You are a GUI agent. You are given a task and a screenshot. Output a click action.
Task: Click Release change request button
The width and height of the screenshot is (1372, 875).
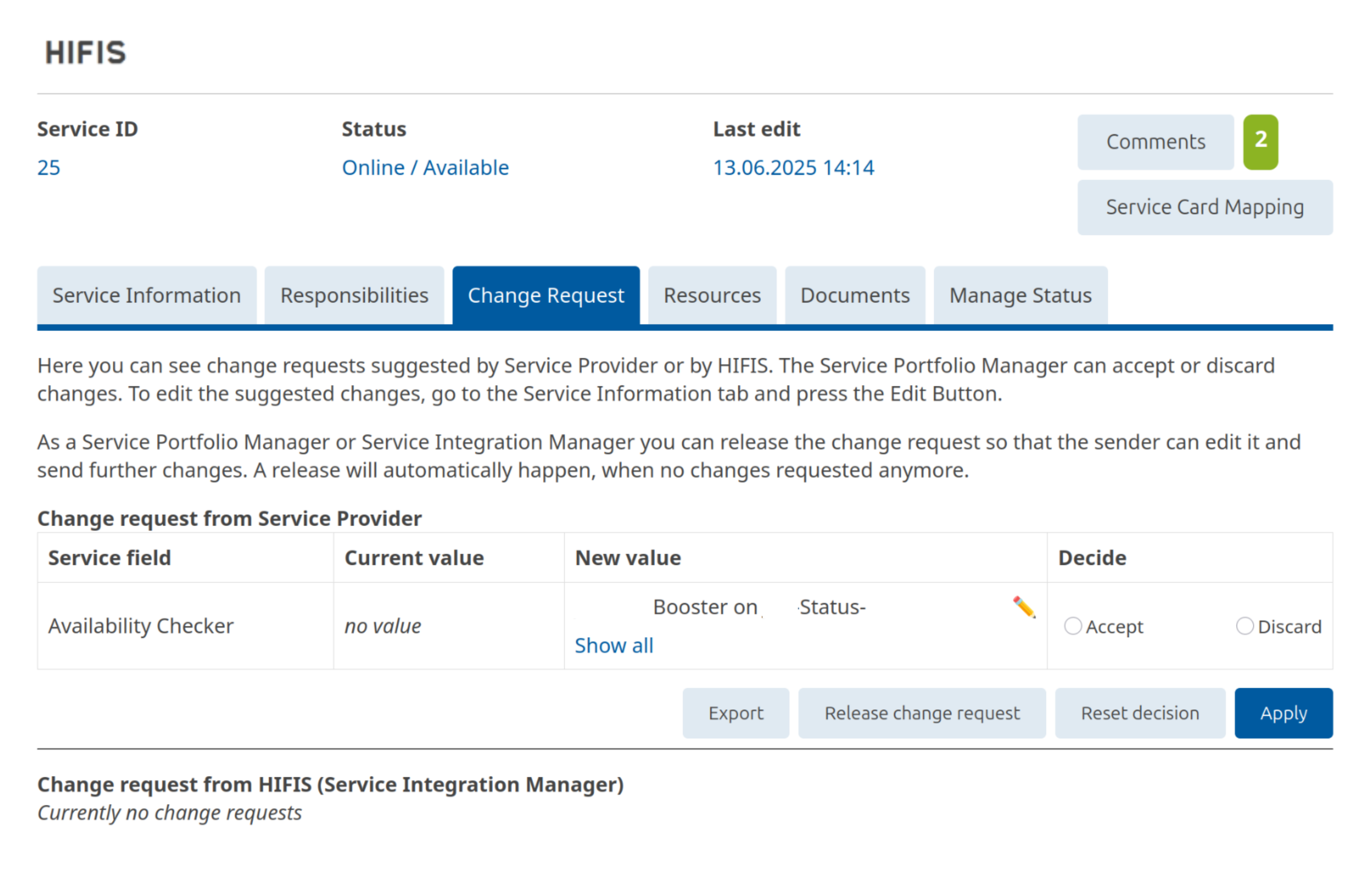click(x=922, y=713)
